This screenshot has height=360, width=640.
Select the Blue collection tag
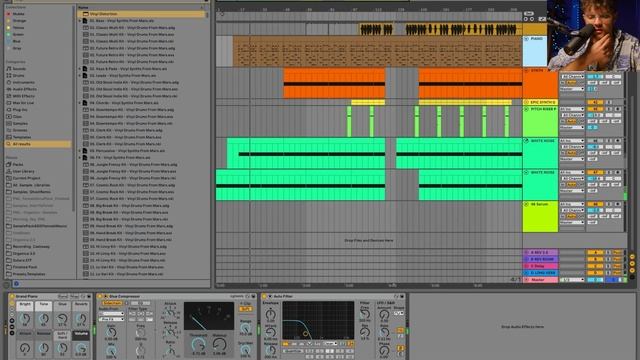(x=16, y=41)
